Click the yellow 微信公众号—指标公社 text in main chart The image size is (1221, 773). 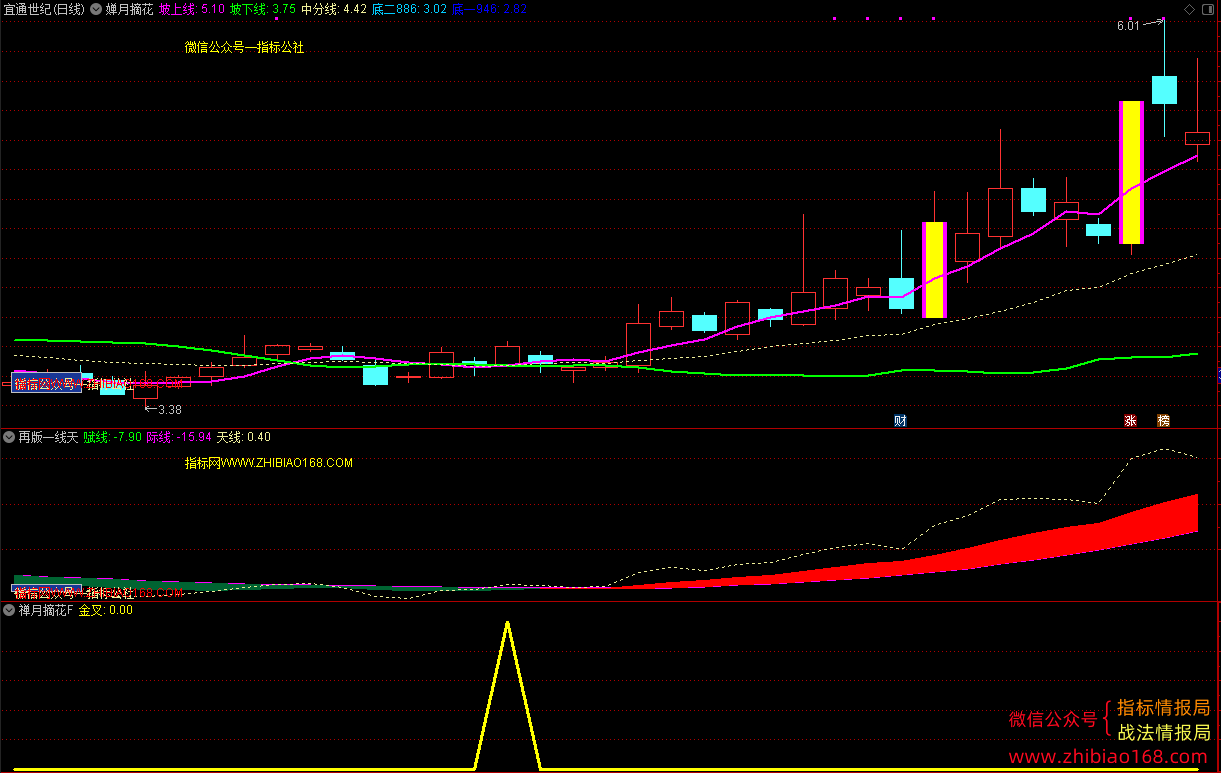coord(244,47)
